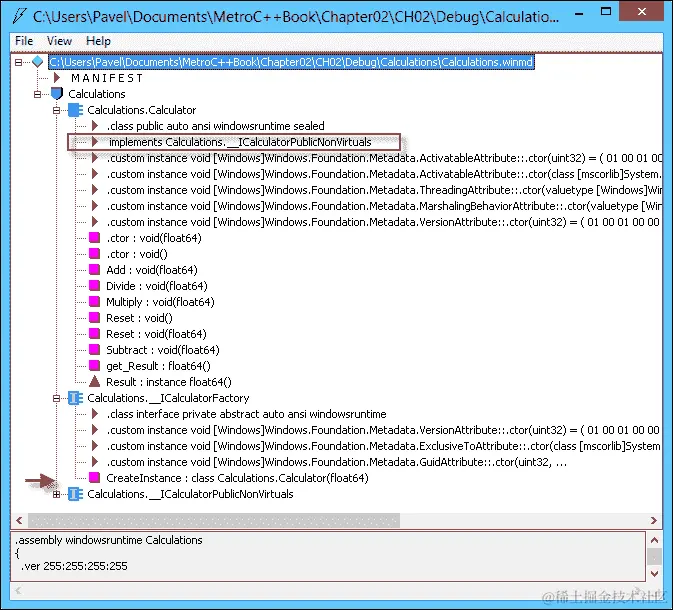The image size is (673, 610).
Task: Click the pink method icon for get_Result
Action: pos(94,366)
